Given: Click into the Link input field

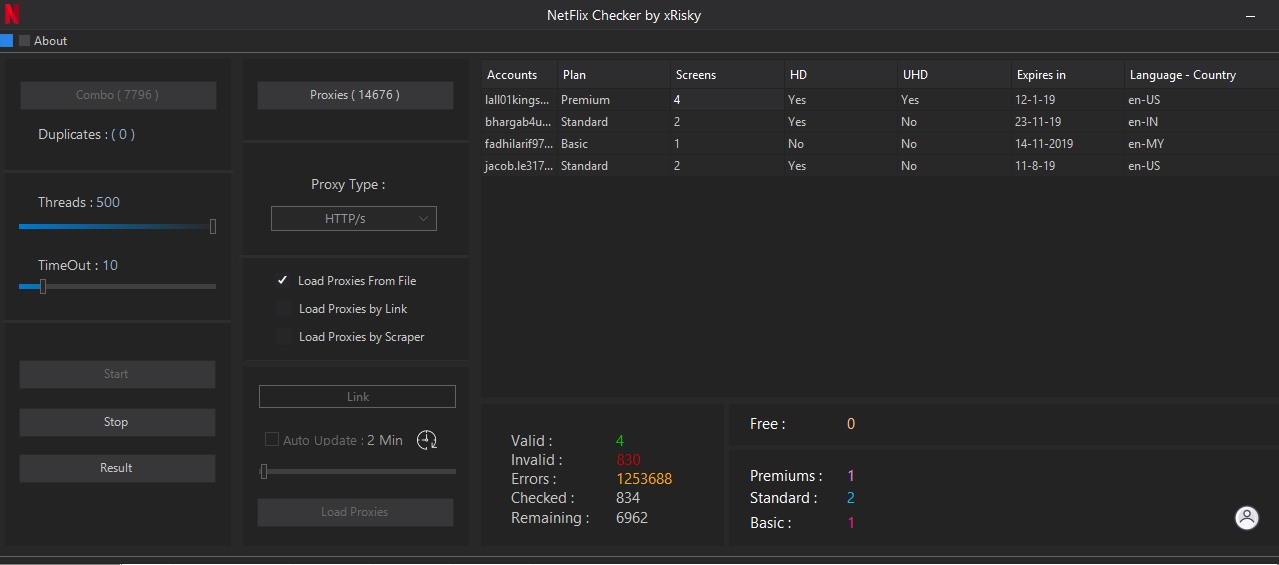Looking at the screenshot, I should [x=357, y=397].
